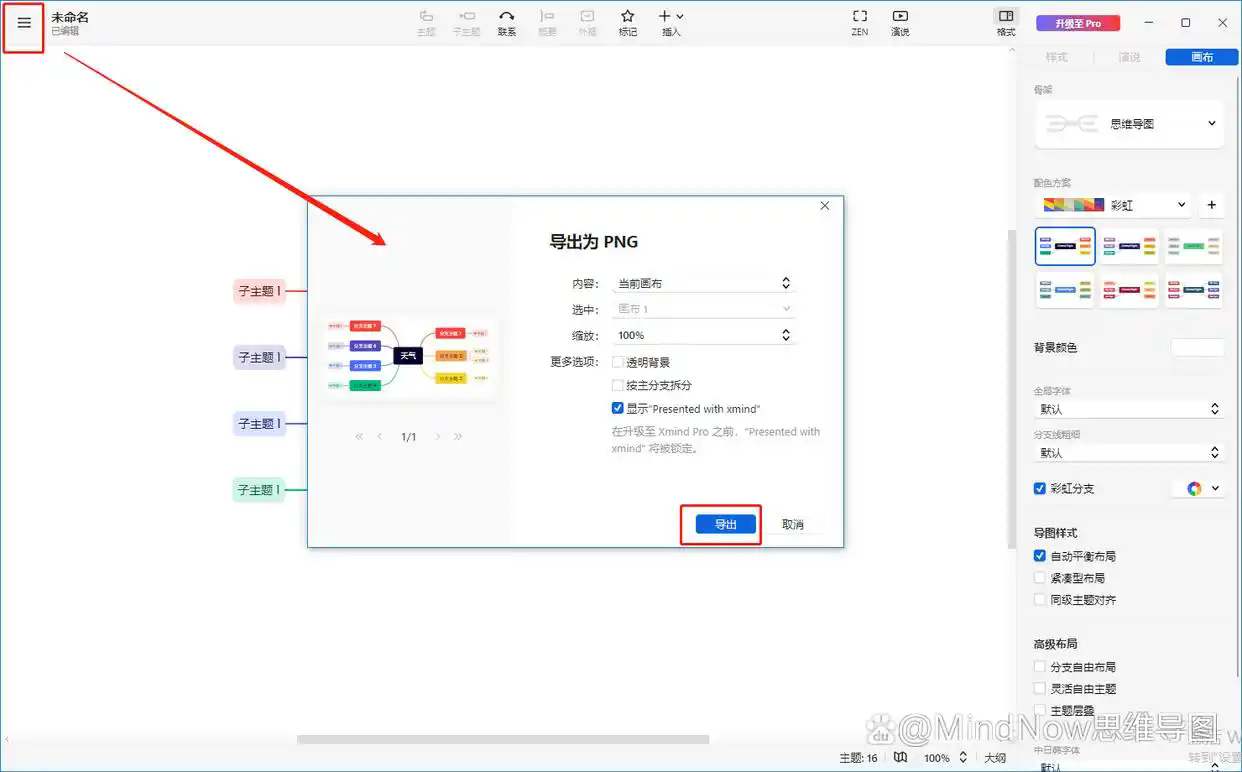Go to previous preview page in export dialog
Viewport: 1242px width, 772px height.
380,437
